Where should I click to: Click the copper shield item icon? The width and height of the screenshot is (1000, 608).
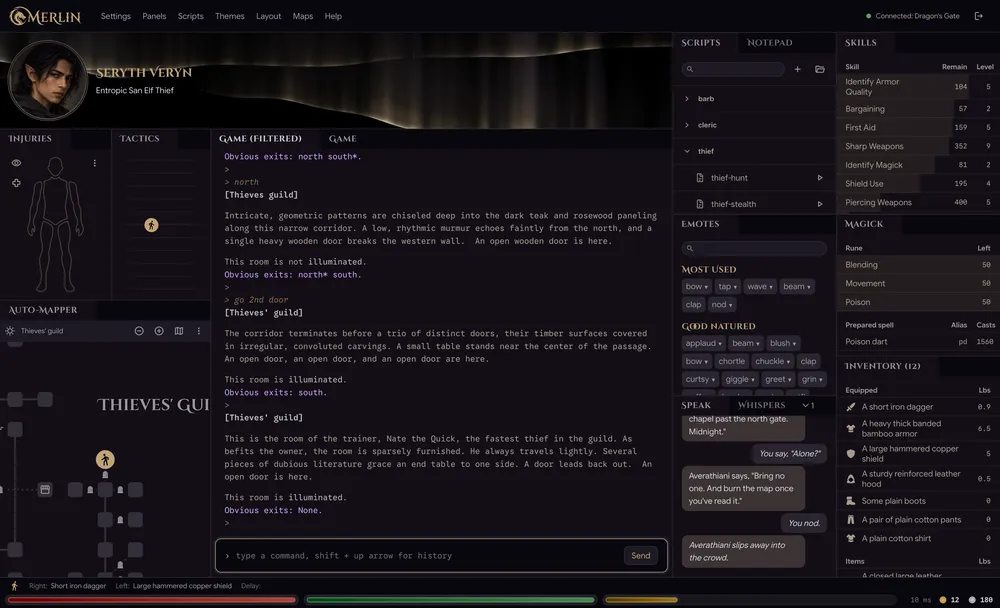(x=850, y=453)
